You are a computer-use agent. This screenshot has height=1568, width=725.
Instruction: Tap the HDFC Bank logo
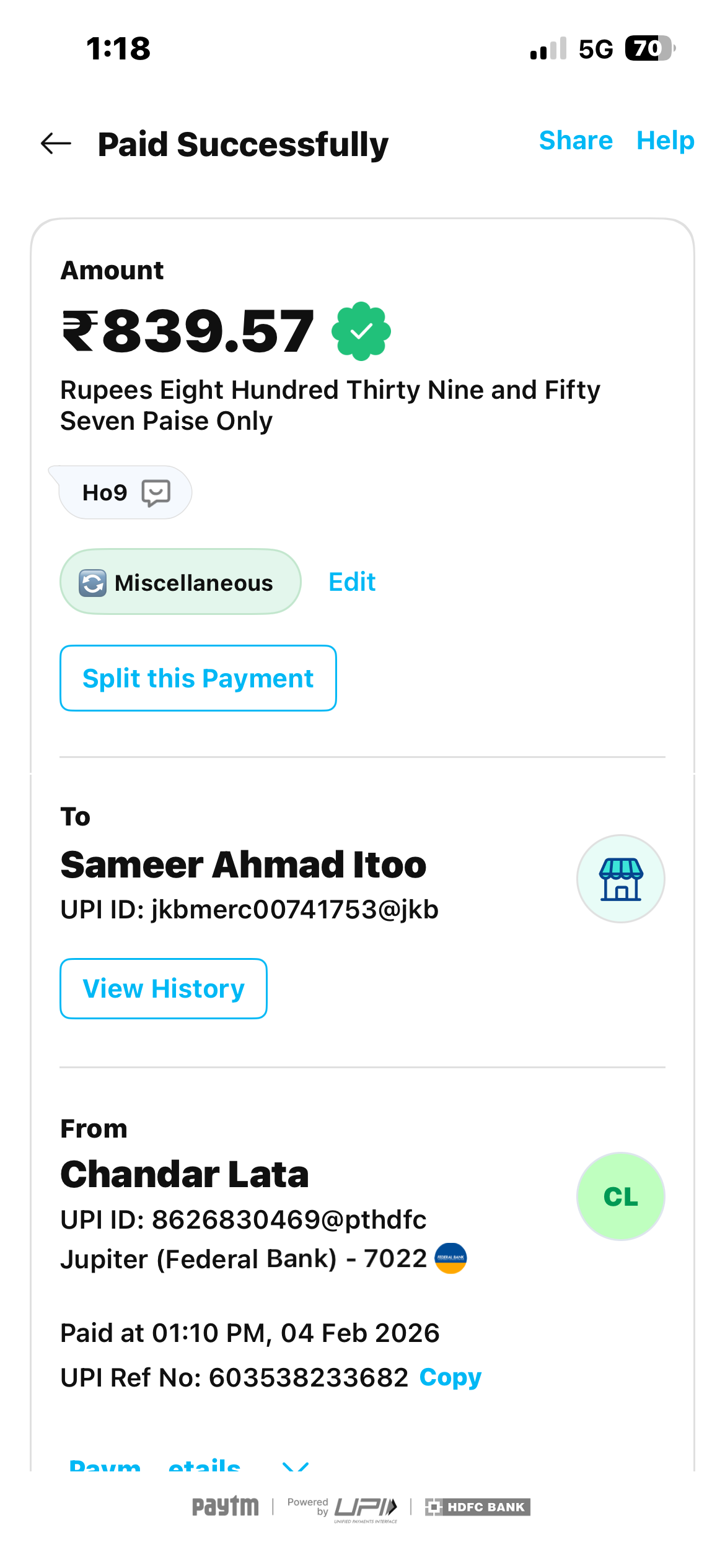tap(478, 1507)
